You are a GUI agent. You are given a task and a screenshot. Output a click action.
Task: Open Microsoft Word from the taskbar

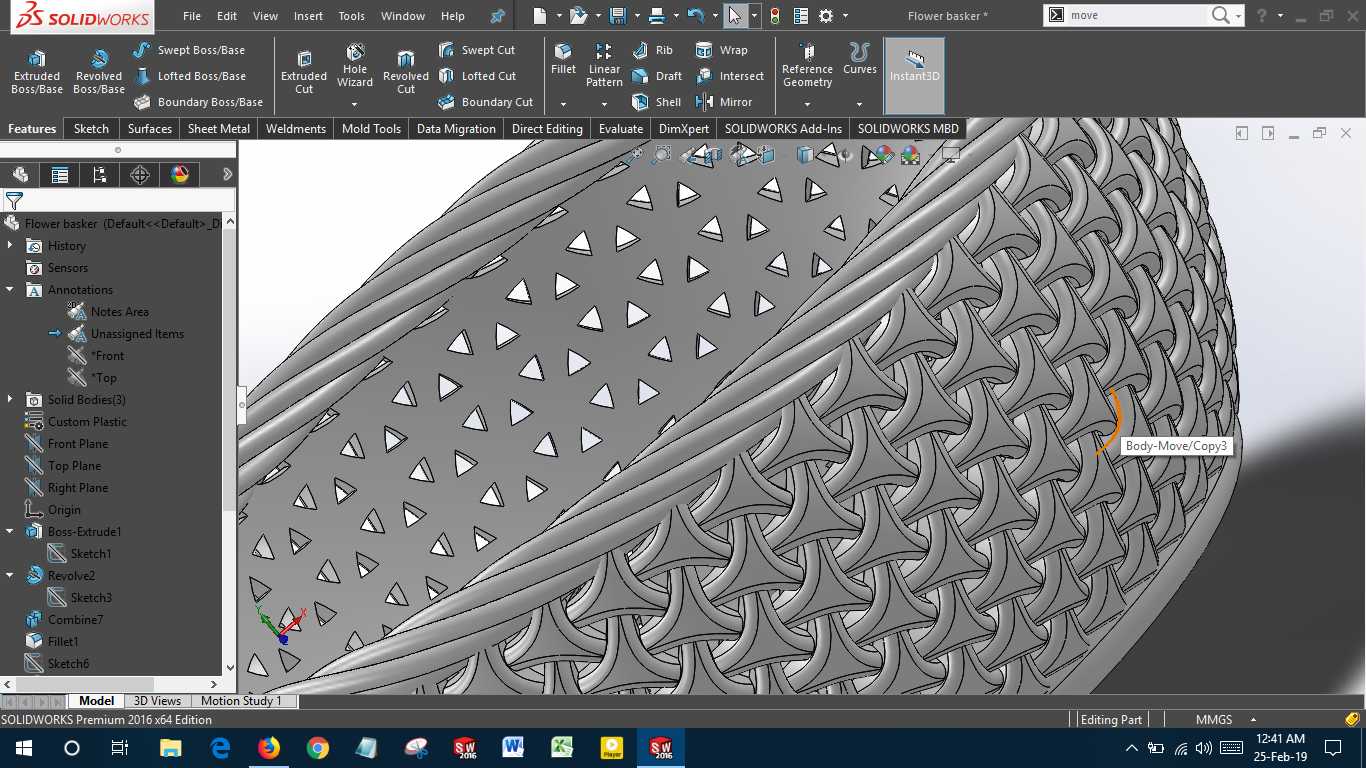click(x=514, y=748)
